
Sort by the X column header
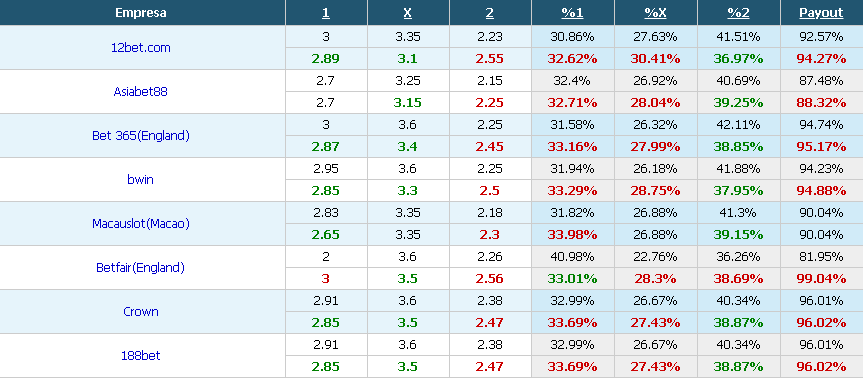(x=408, y=13)
